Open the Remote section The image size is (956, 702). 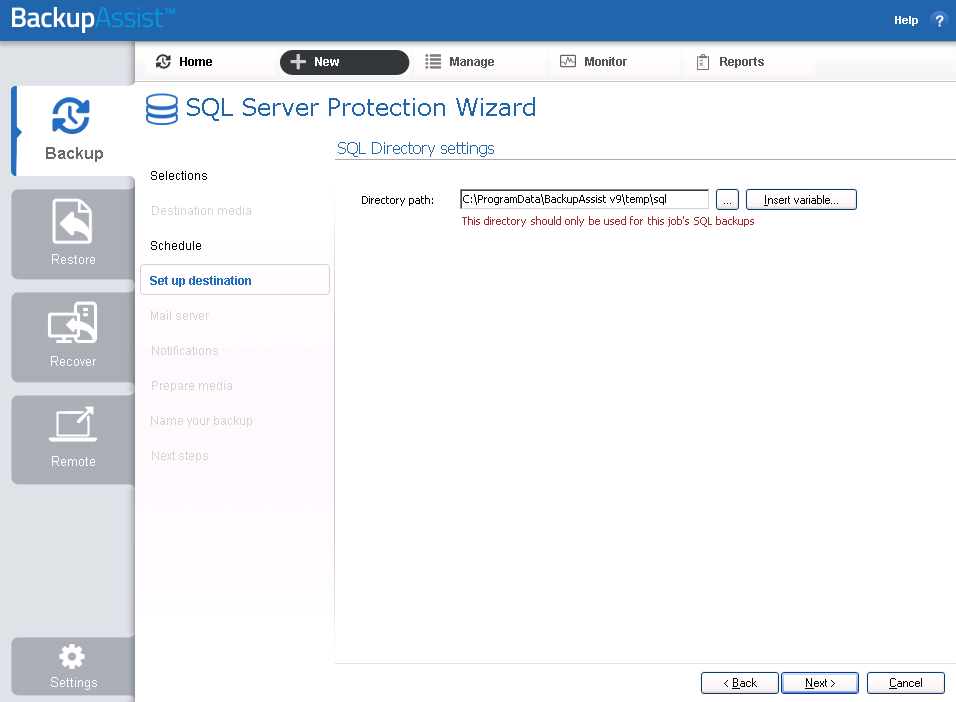click(73, 439)
